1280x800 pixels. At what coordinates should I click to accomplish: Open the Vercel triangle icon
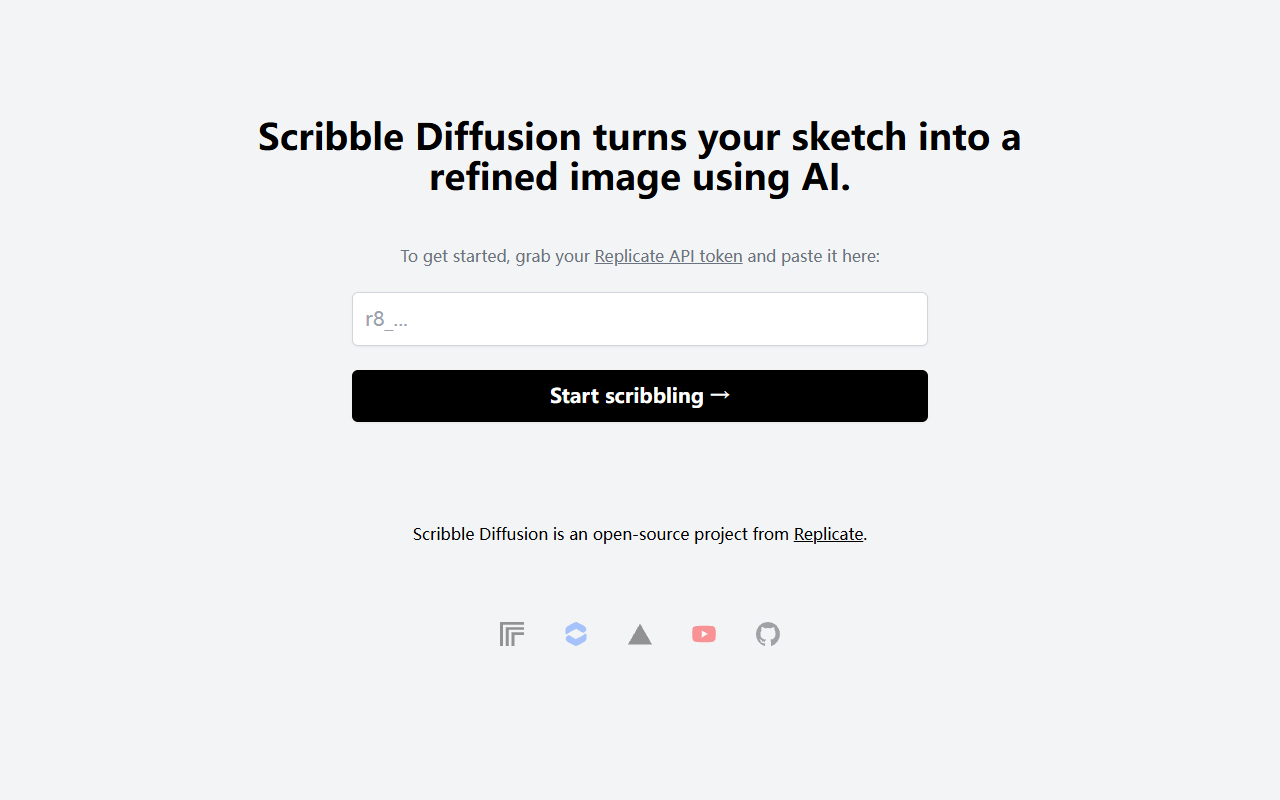pos(640,634)
